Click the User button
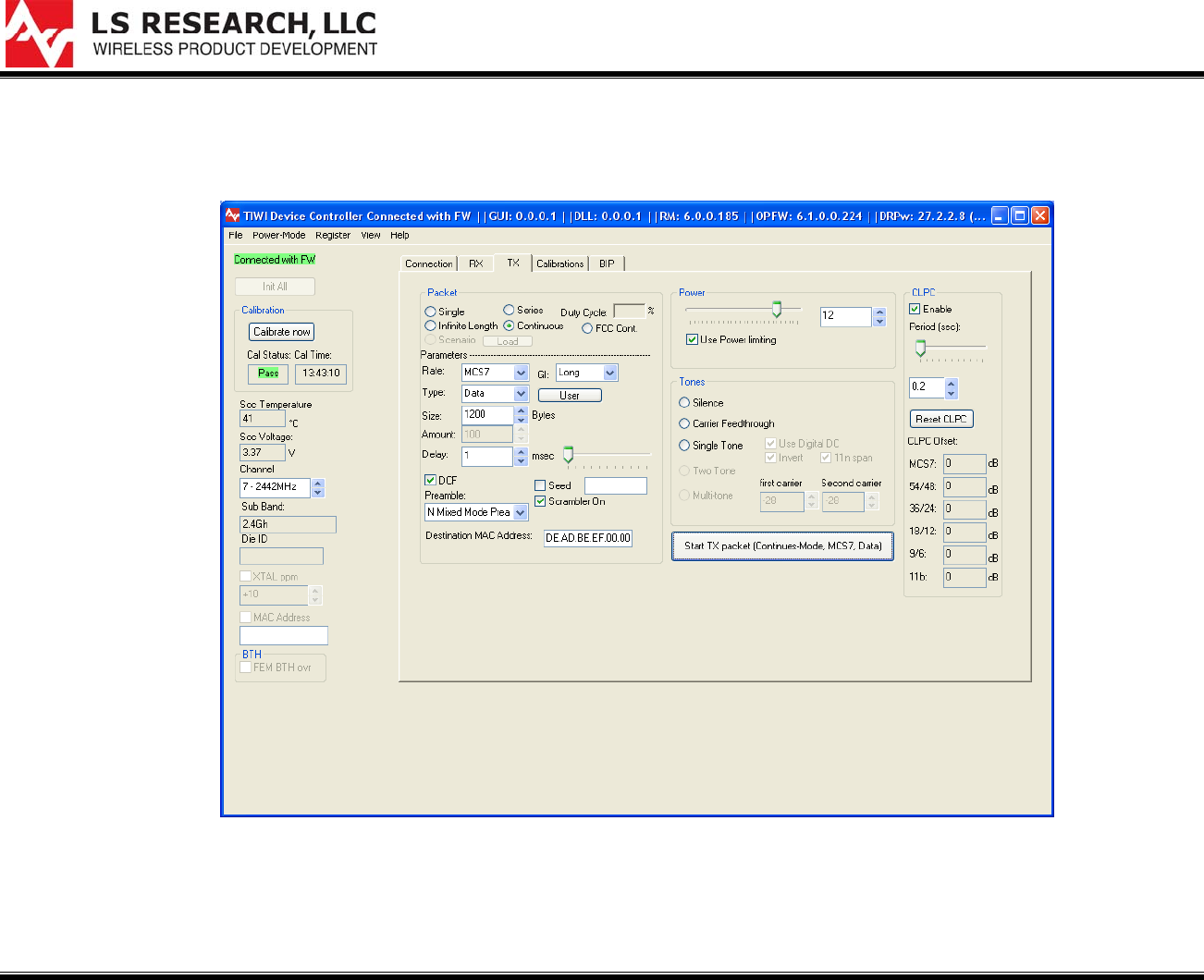This screenshot has width=1204, height=980. click(x=570, y=395)
